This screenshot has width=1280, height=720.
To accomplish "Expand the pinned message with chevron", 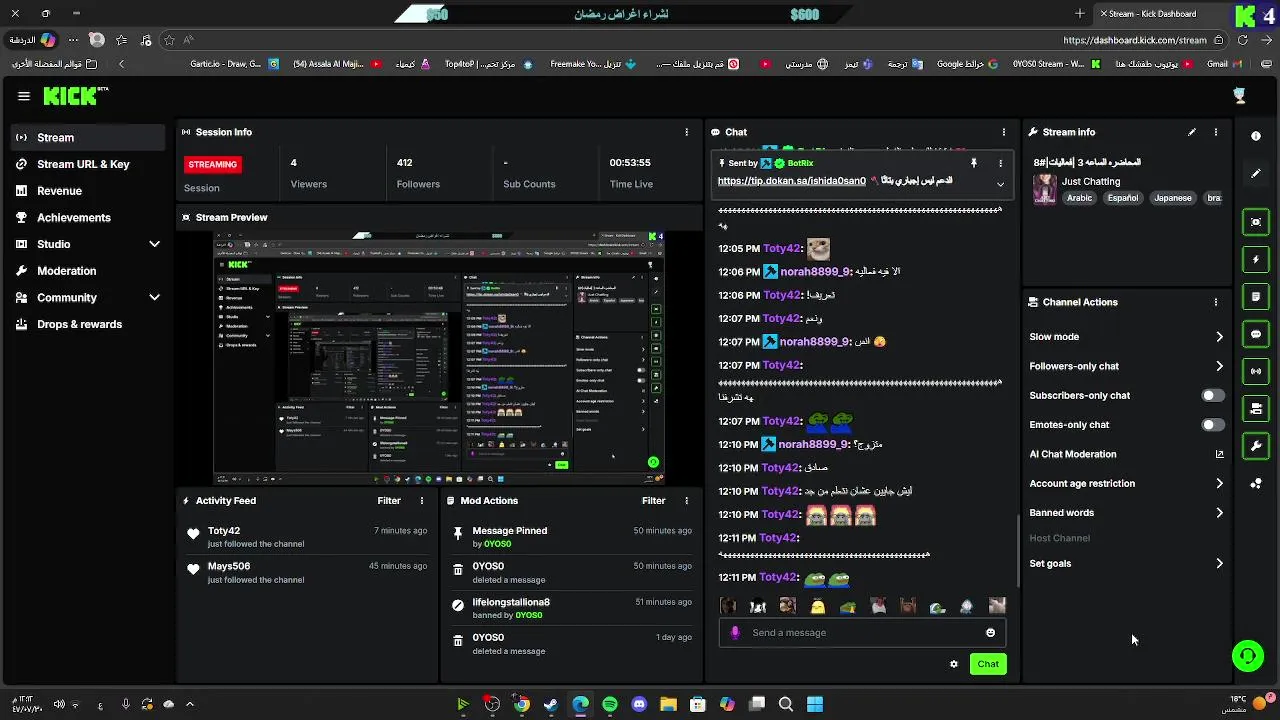I will pyautogui.click(x=1000, y=184).
